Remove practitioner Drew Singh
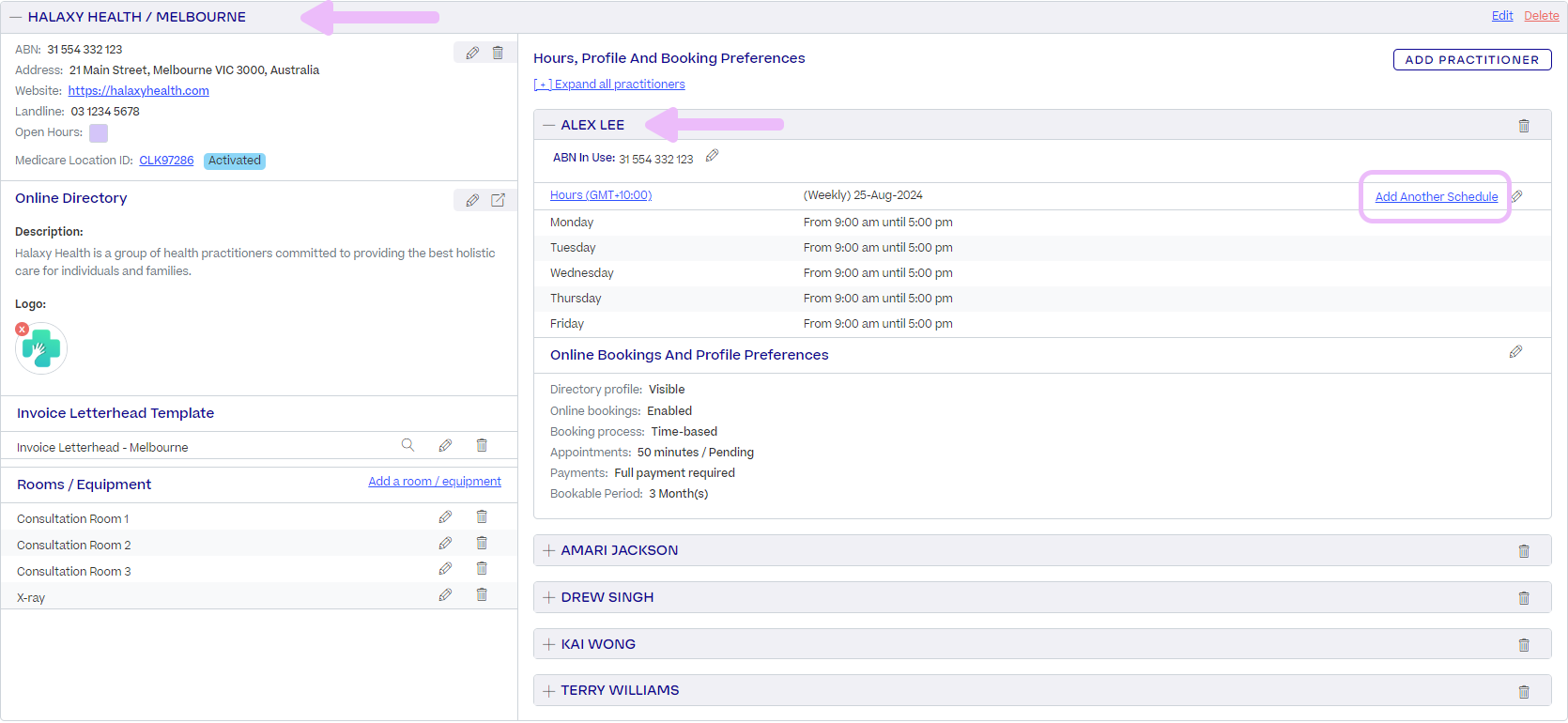This screenshot has width=1568, height=723. 1524,598
